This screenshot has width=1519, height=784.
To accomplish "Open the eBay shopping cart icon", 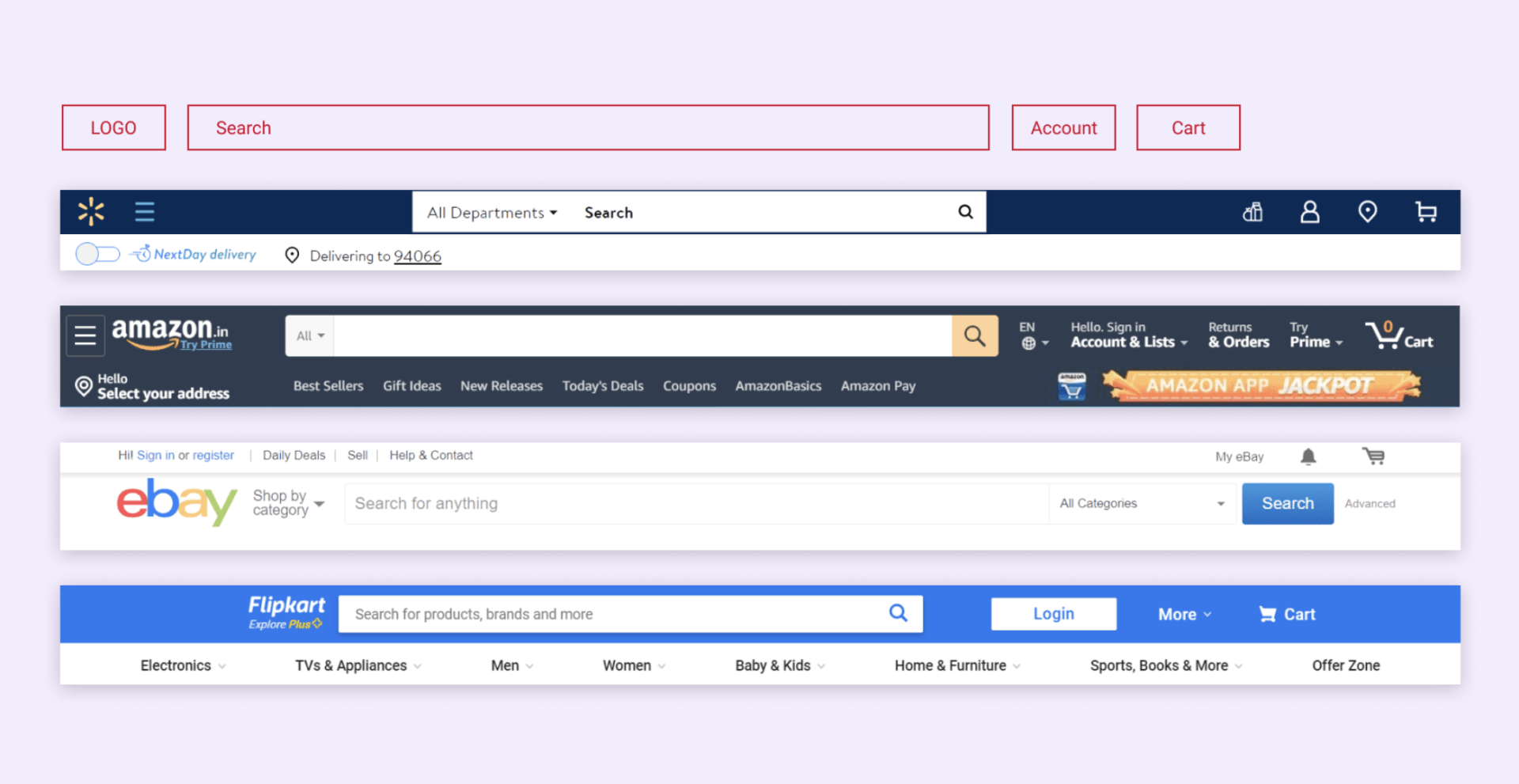I will 1373,456.
